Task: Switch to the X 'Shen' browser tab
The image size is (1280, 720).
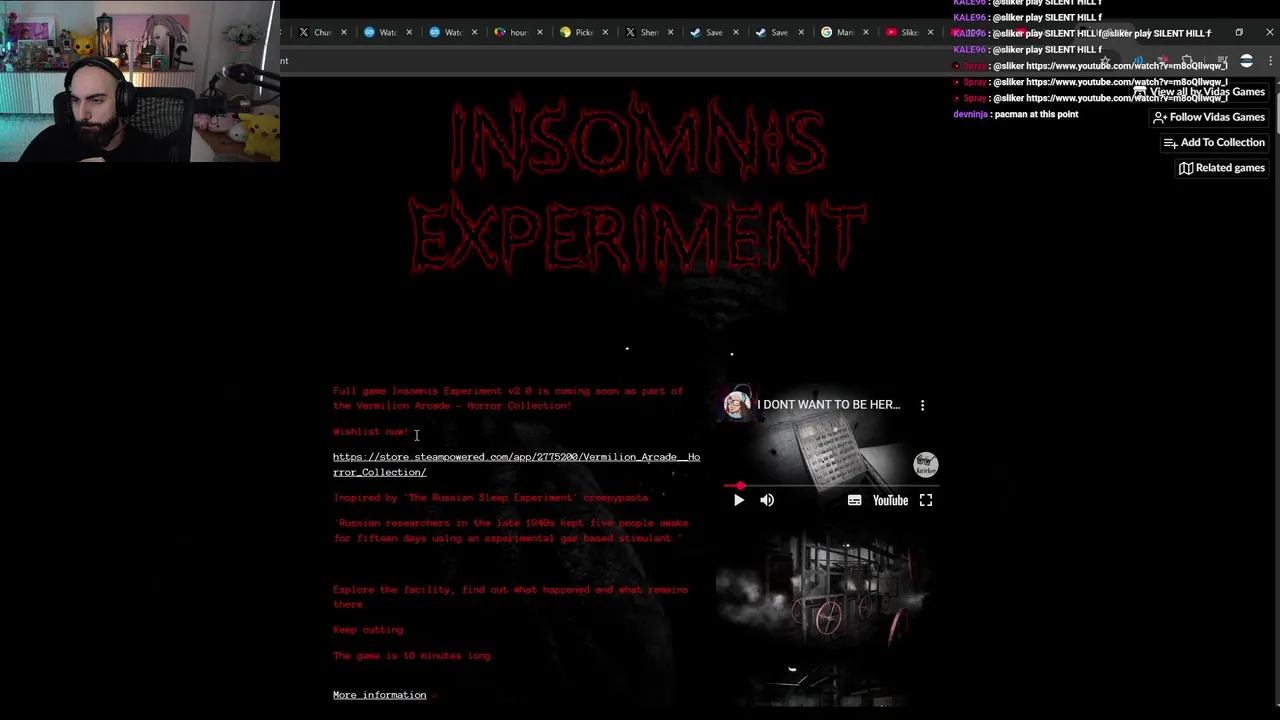Action: (x=648, y=32)
